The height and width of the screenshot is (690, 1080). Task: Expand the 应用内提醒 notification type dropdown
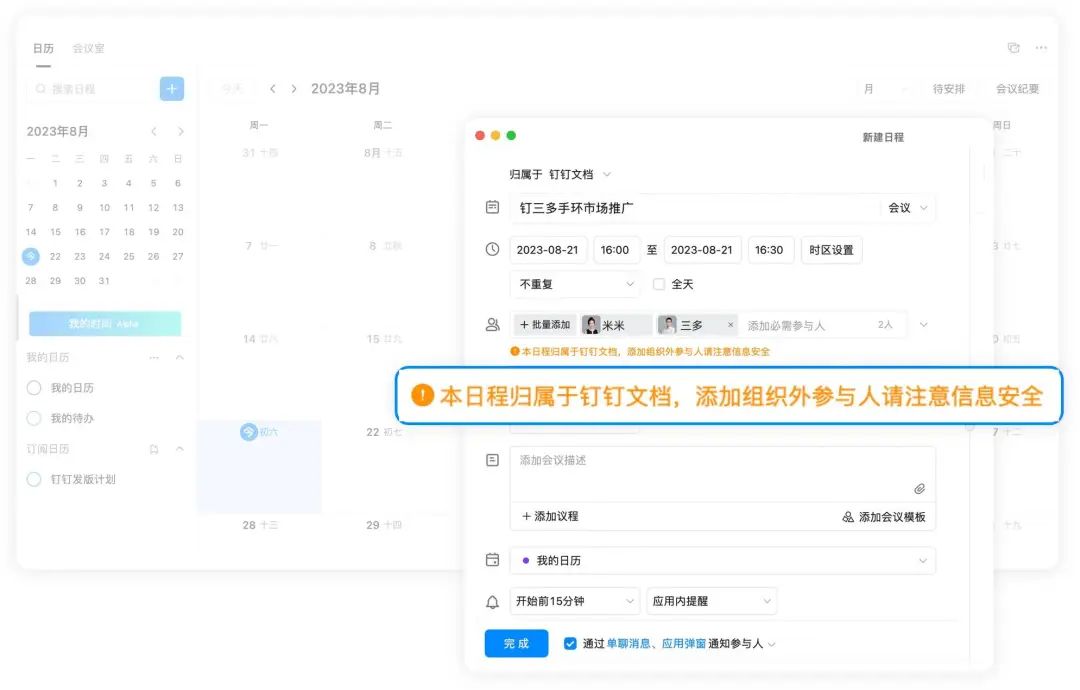[x=711, y=601]
